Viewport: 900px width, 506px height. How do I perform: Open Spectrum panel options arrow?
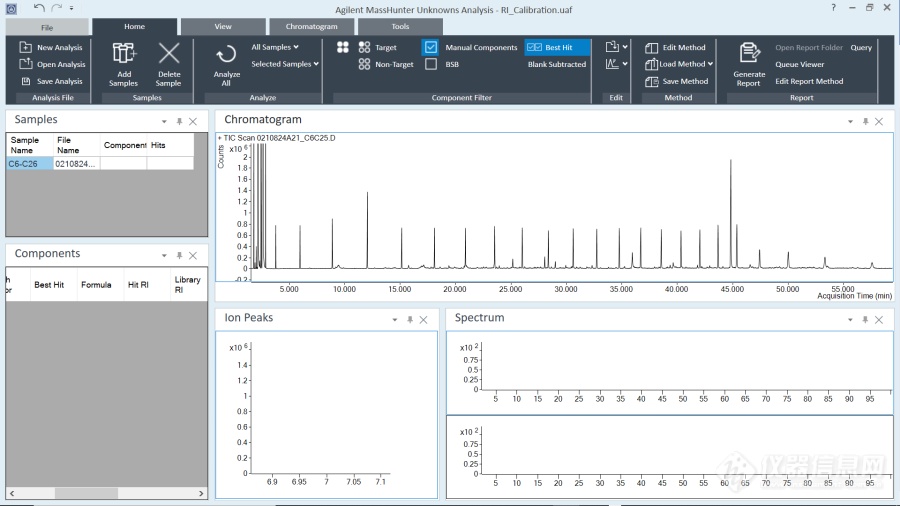click(x=850, y=320)
